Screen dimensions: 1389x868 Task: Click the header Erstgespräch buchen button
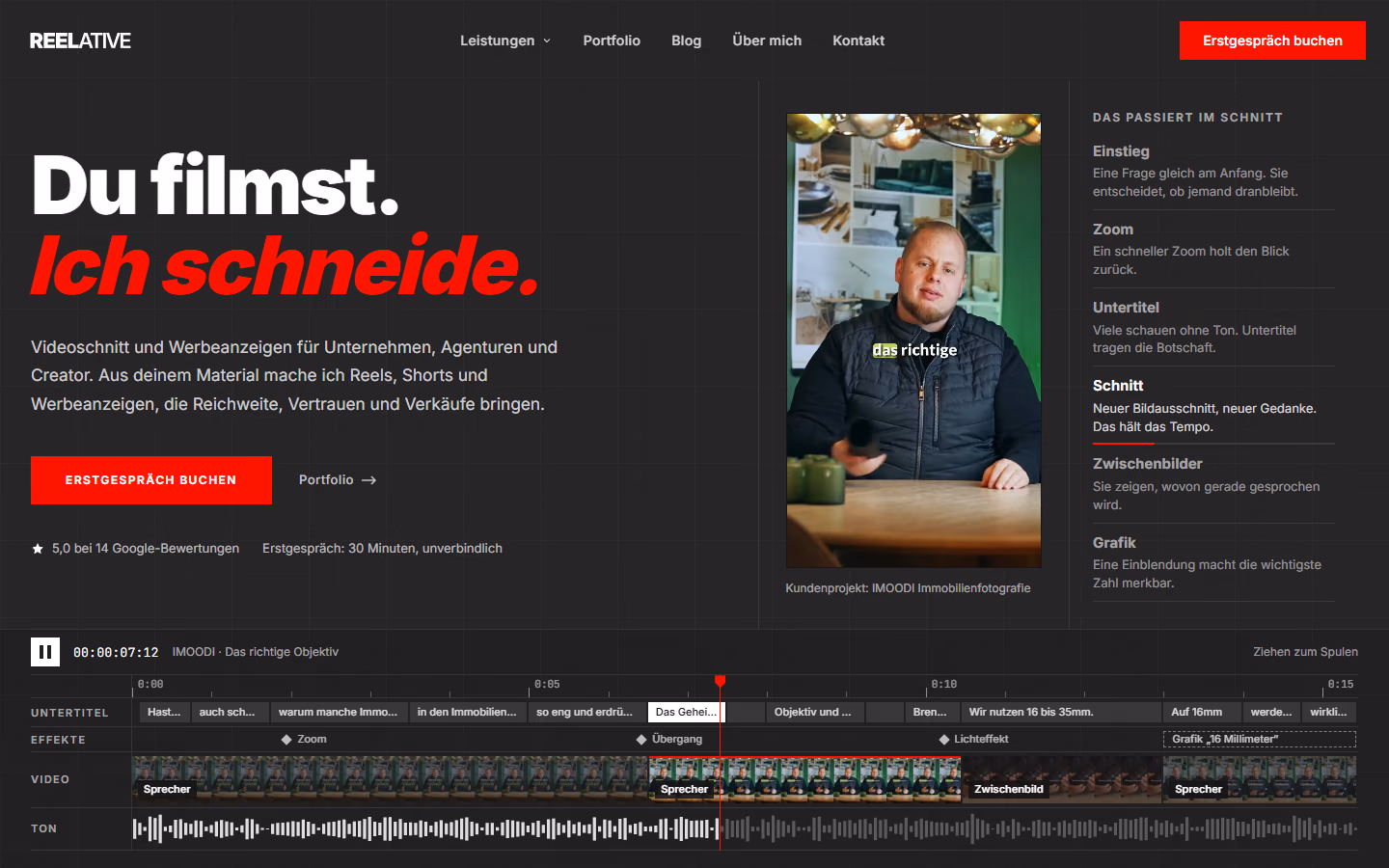click(x=1272, y=41)
